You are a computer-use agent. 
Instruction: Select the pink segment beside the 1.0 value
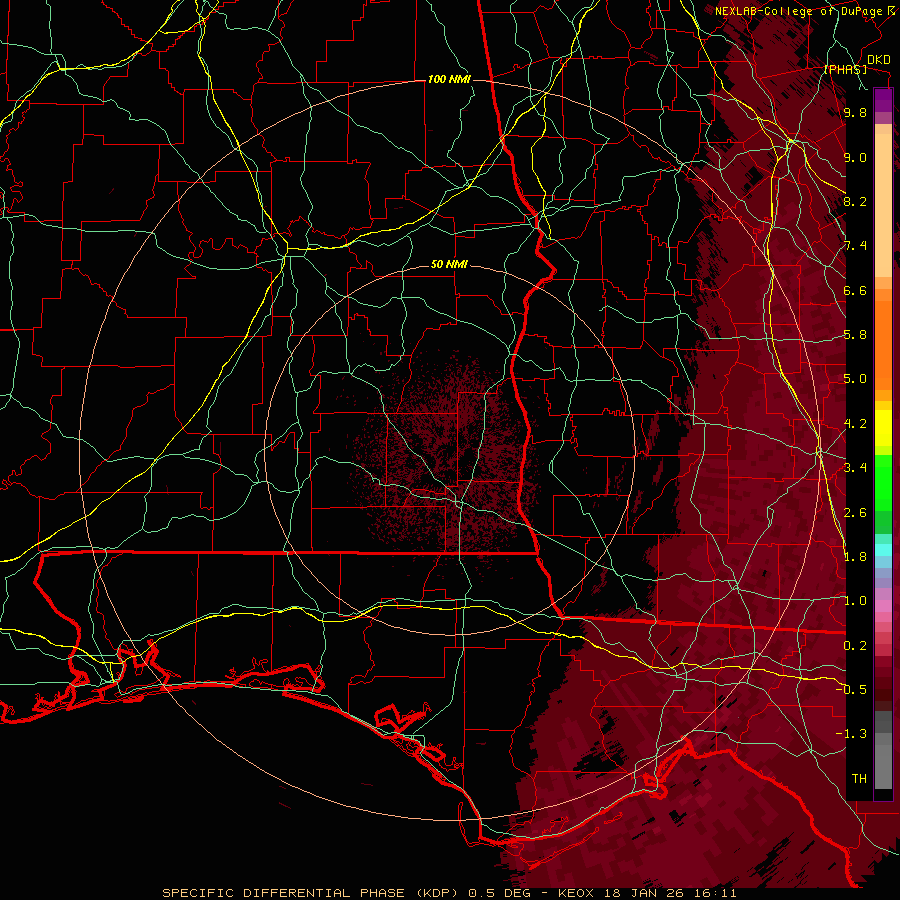(883, 605)
